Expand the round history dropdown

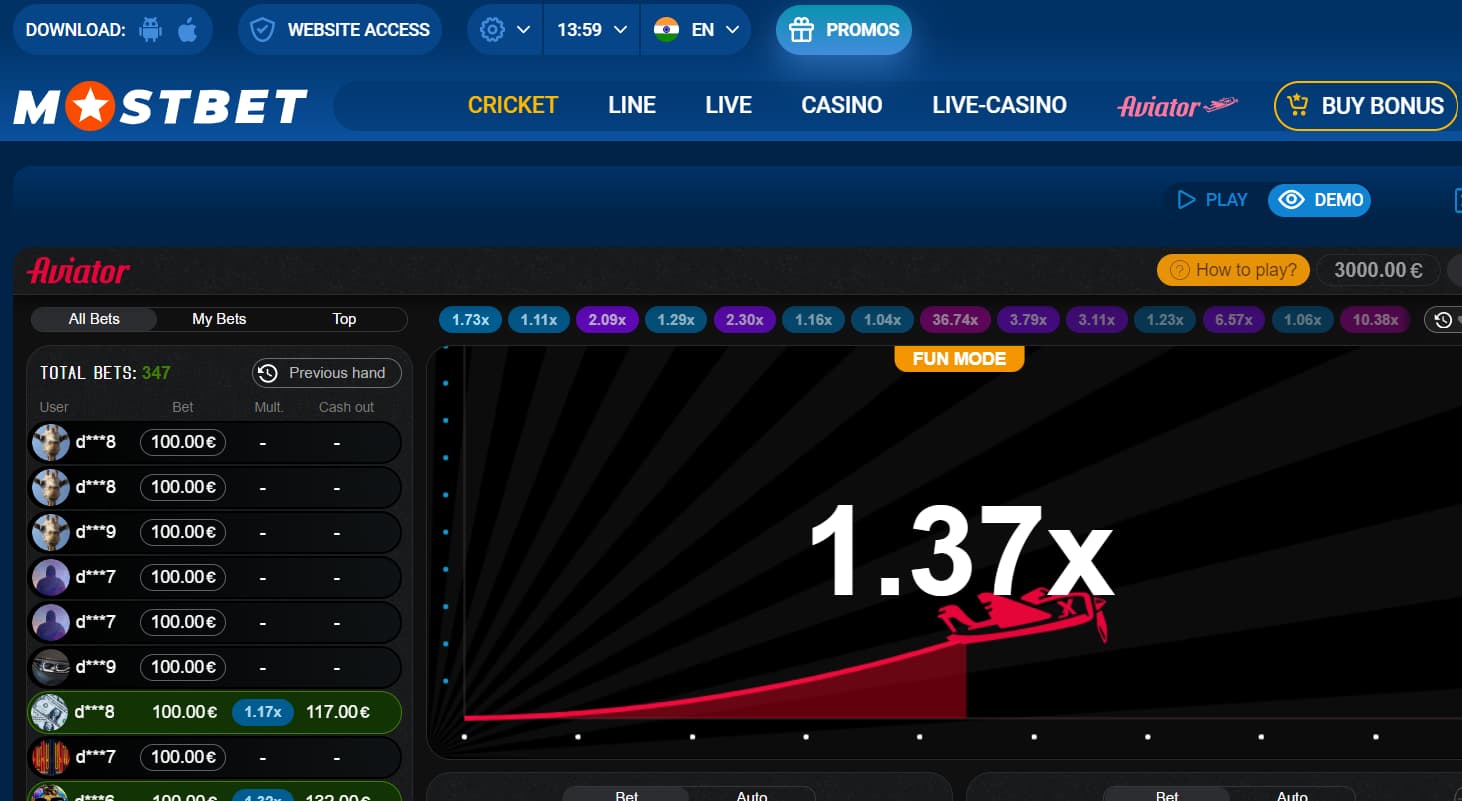click(x=1444, y=320)
